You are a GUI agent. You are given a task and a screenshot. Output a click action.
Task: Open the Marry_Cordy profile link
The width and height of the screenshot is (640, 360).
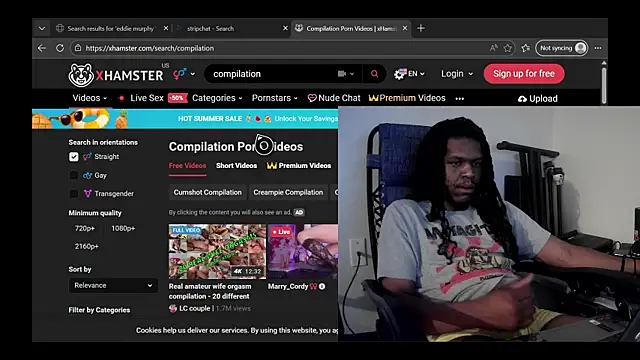pyautogui.click(x=288, y=287)
